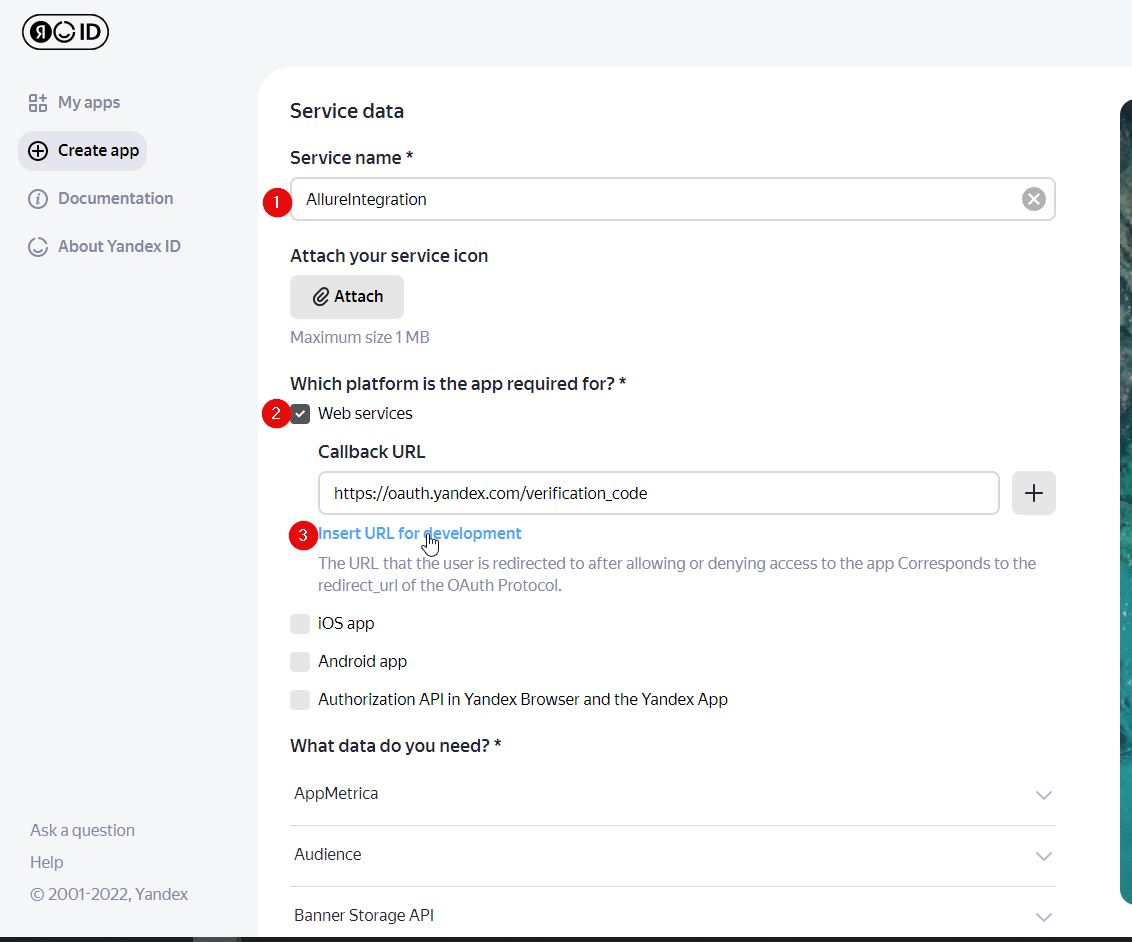Select the Create app plus icon
The width and height of the screenshot is (1132, 942).
(x=38, y=150)
